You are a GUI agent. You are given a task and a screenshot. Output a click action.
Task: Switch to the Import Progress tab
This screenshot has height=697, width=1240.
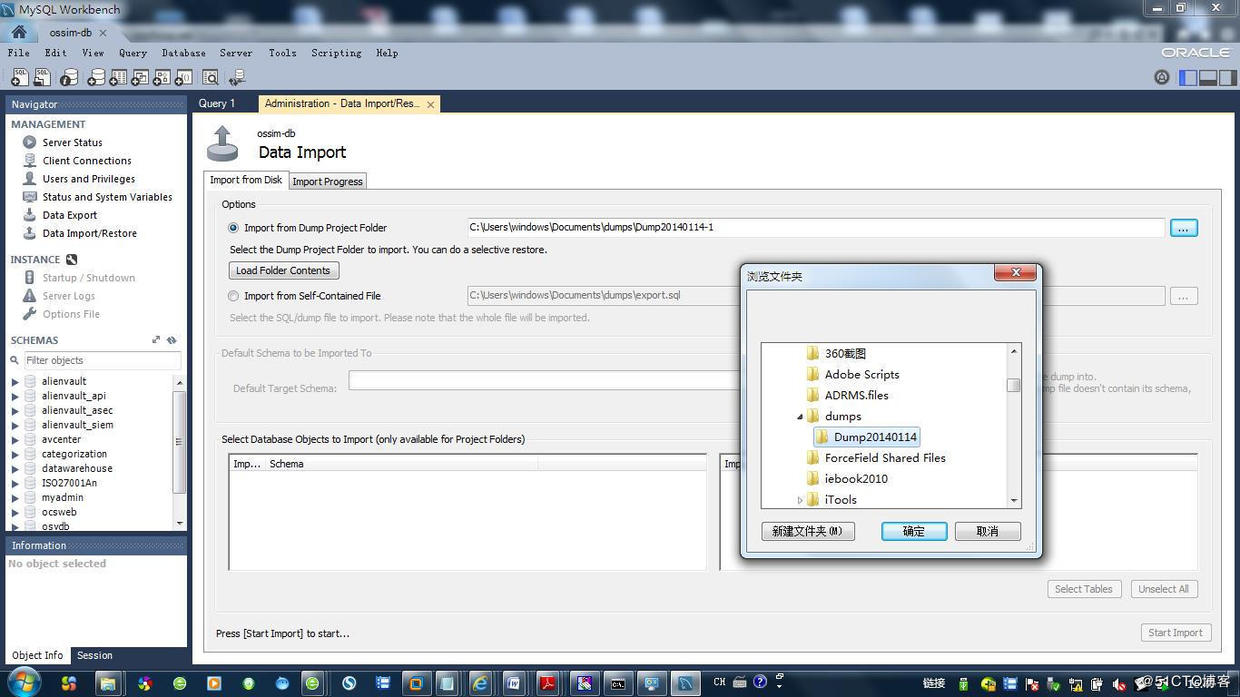pos(327,181)
